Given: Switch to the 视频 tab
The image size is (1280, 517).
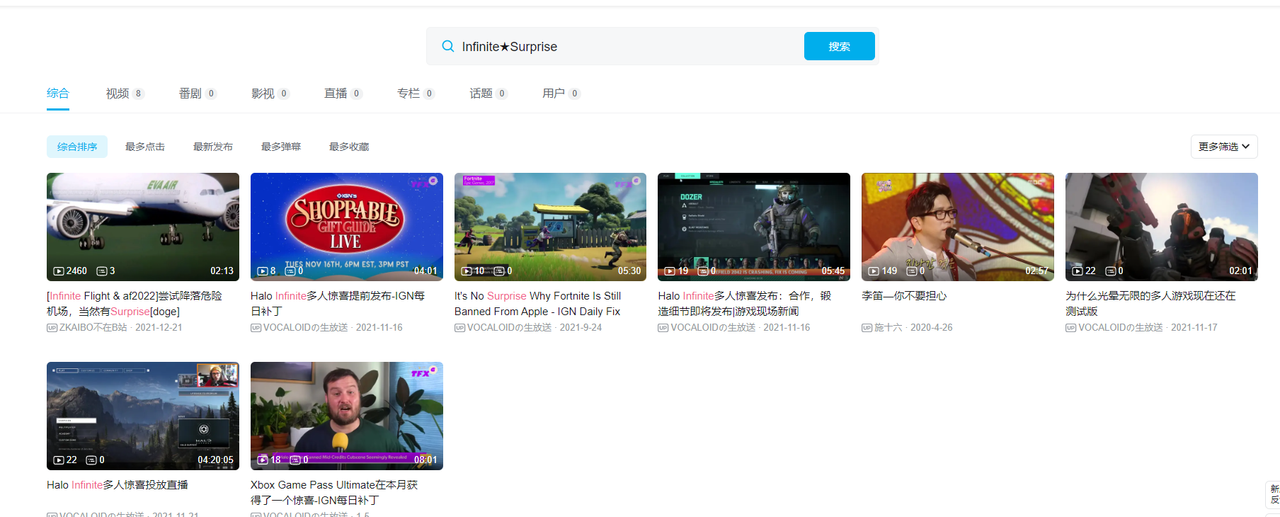Looking at the screenshot, I should pos(125,93).
